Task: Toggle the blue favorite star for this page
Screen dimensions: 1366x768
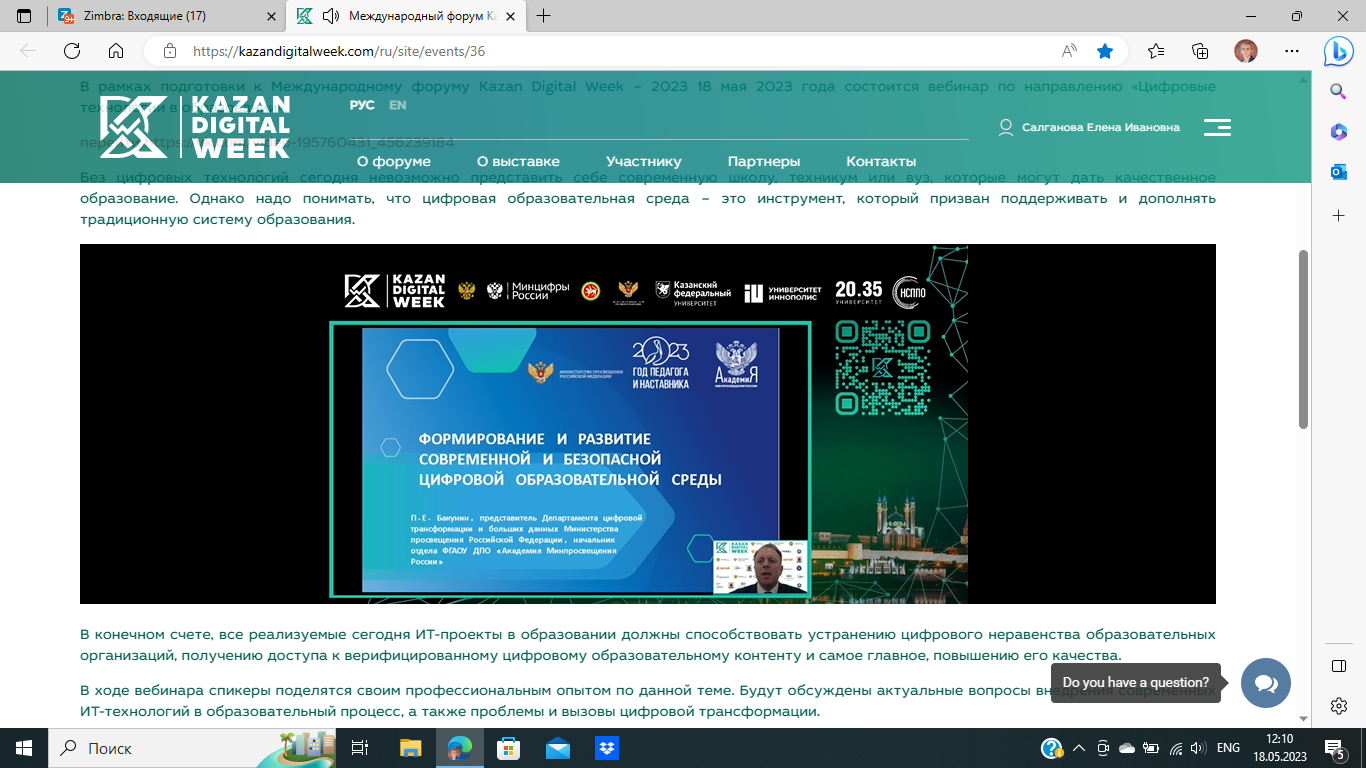Action: point(1105,51)
